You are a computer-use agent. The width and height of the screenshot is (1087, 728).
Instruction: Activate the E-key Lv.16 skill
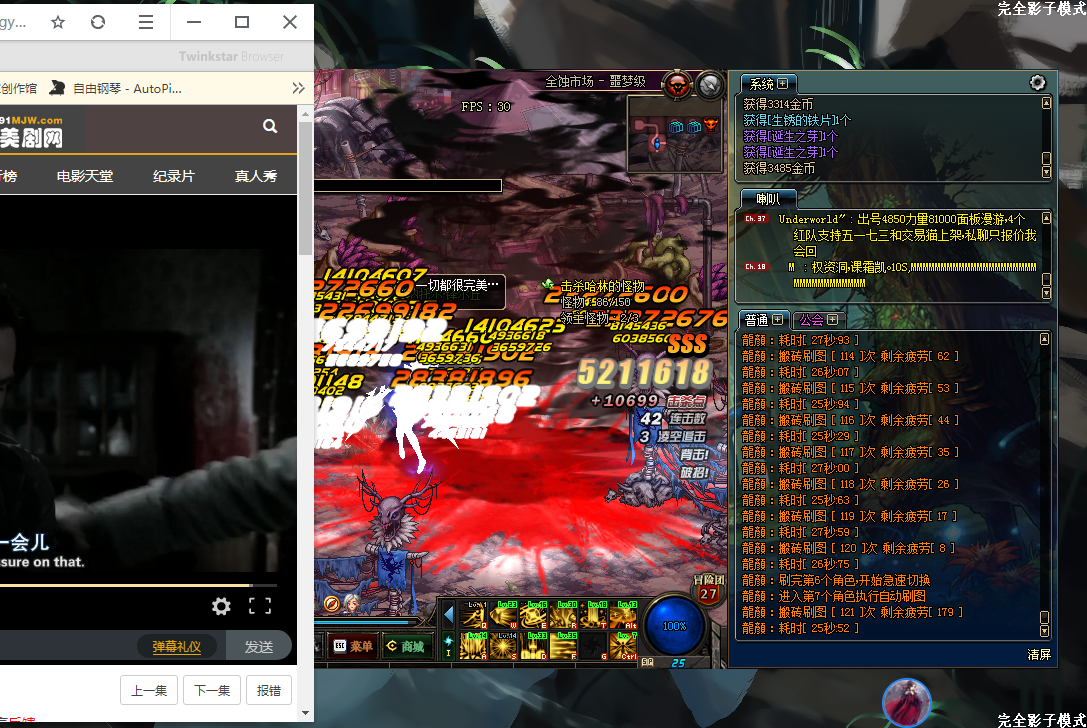533,615
